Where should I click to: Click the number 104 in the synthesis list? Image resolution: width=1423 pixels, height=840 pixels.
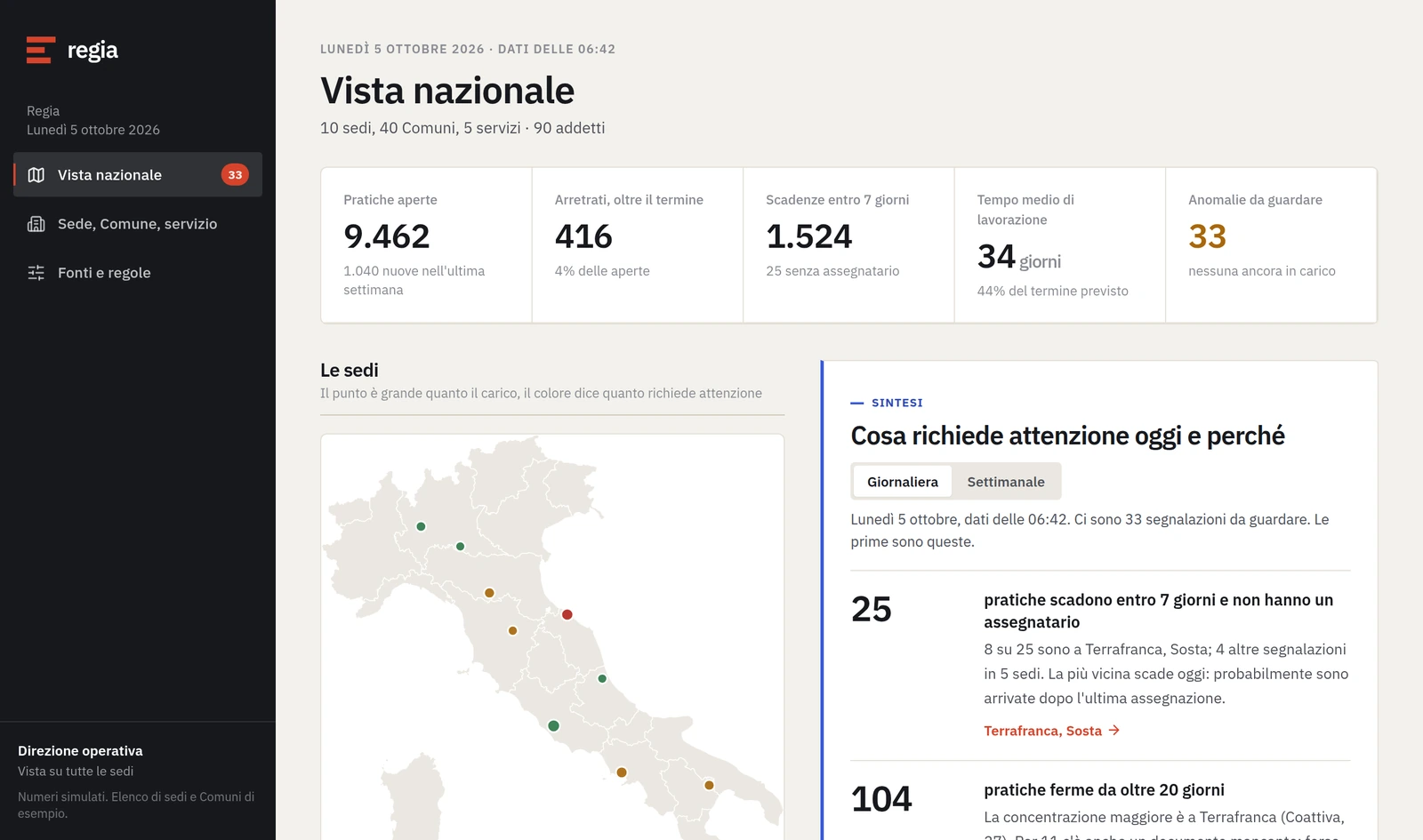881,799
